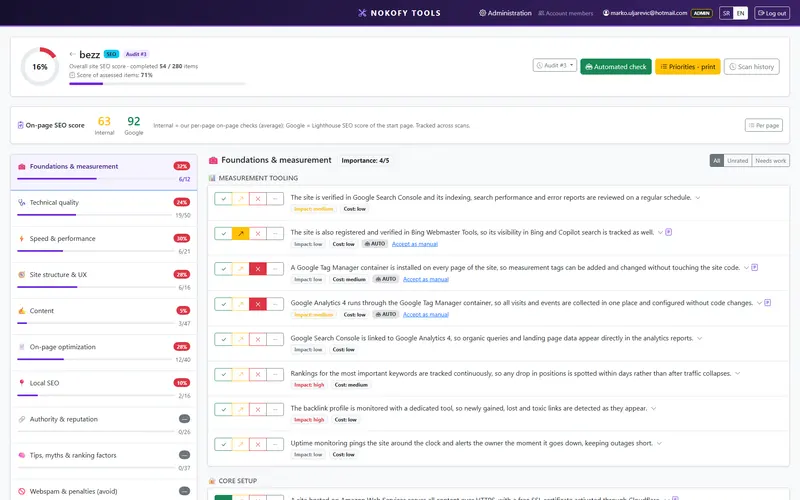
Task: Expand Google Analytics 4 item details
Action: pos(759,303)
